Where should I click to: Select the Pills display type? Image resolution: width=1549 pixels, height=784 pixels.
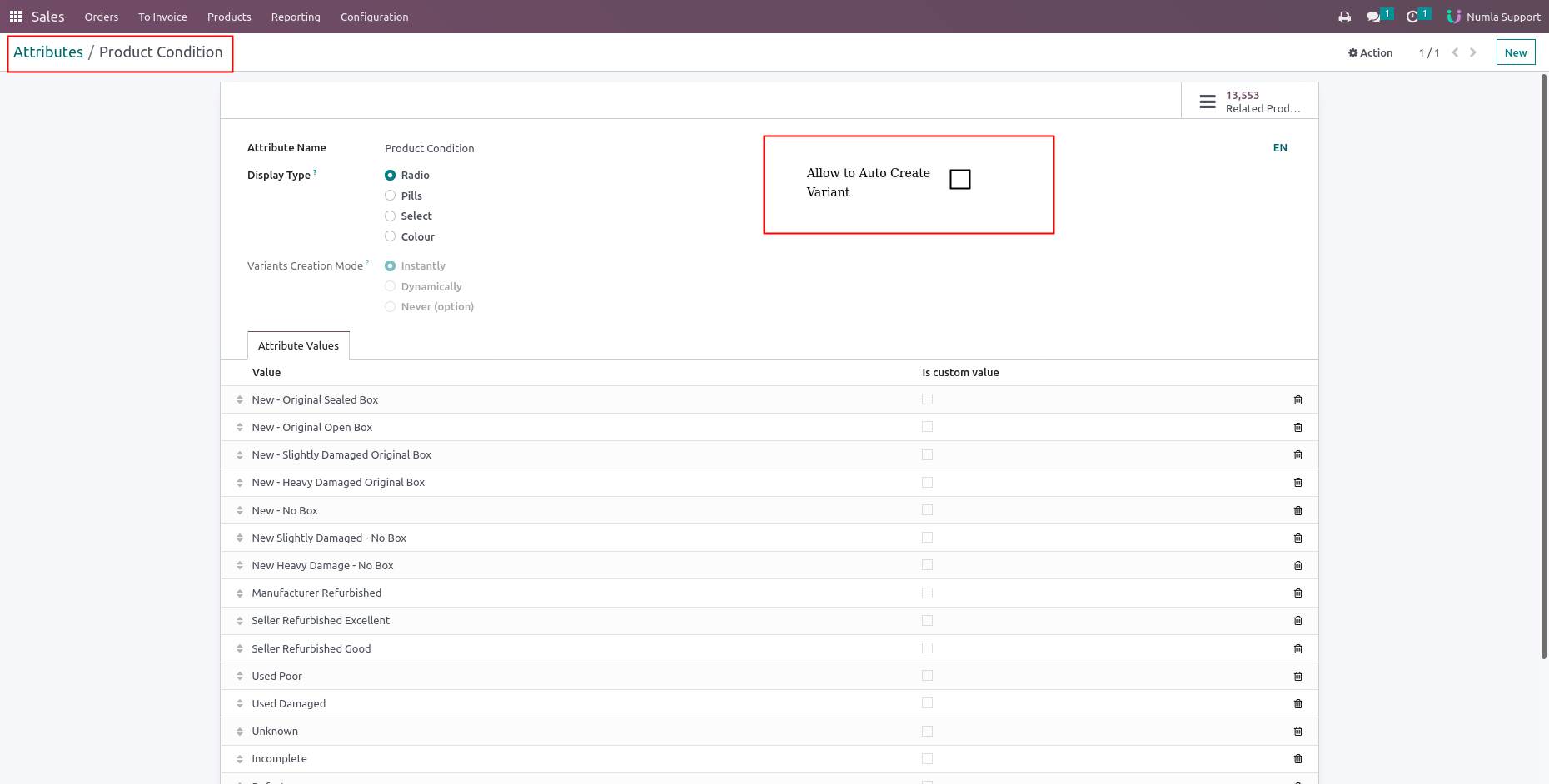pyautogui.click(x=390, y=196)
